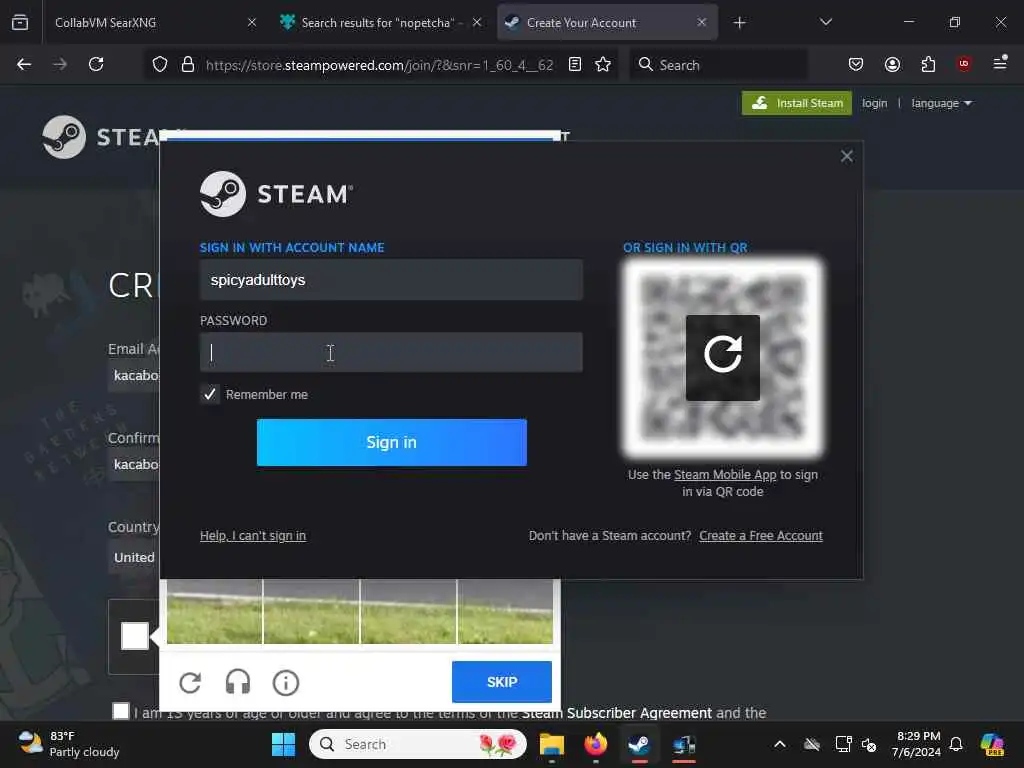Reload the captcha challenge
This screenshot has height=768, width=1024.
pyautogui.click(x=190, y=682)
